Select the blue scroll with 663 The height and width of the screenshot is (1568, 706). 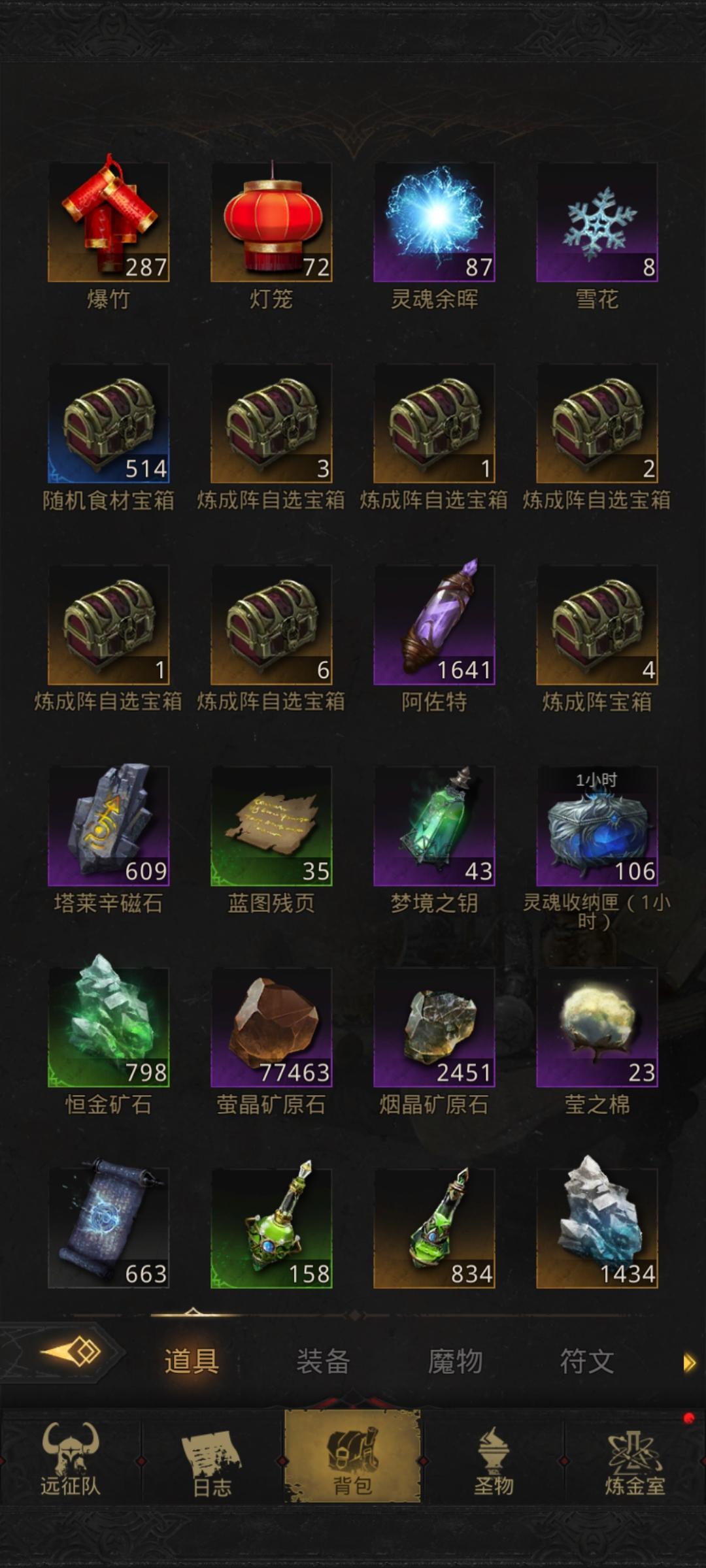coord(109,1228)
